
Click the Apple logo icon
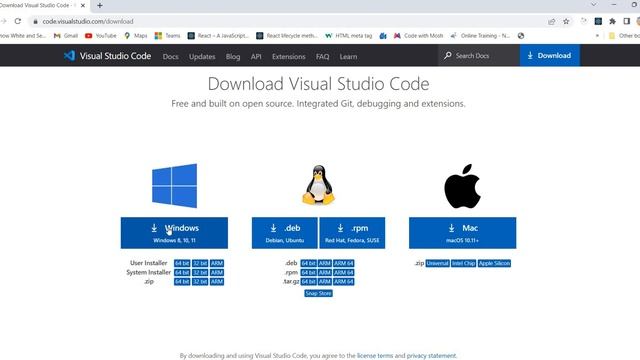[462, 186]
